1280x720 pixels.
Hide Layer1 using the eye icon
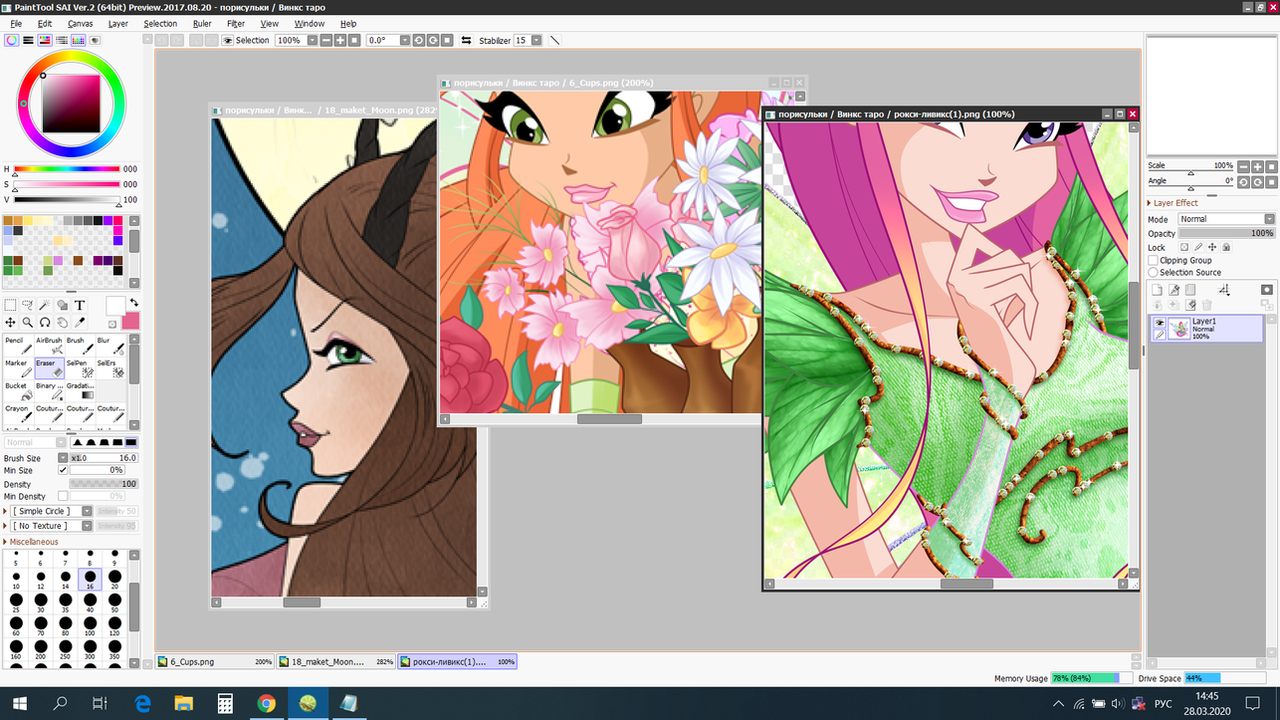click(1160, 323)
